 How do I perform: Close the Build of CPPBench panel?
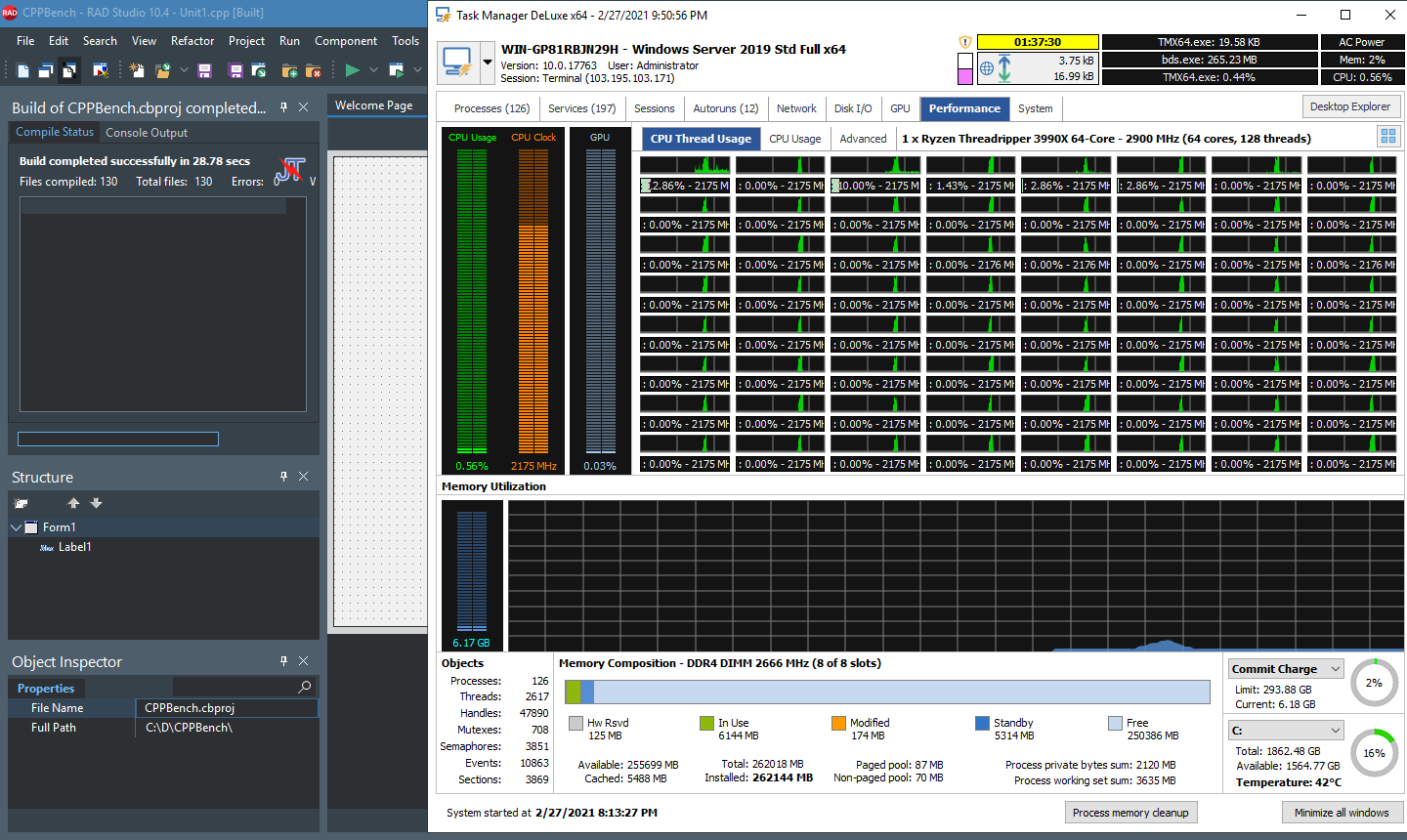pos(304,107)
